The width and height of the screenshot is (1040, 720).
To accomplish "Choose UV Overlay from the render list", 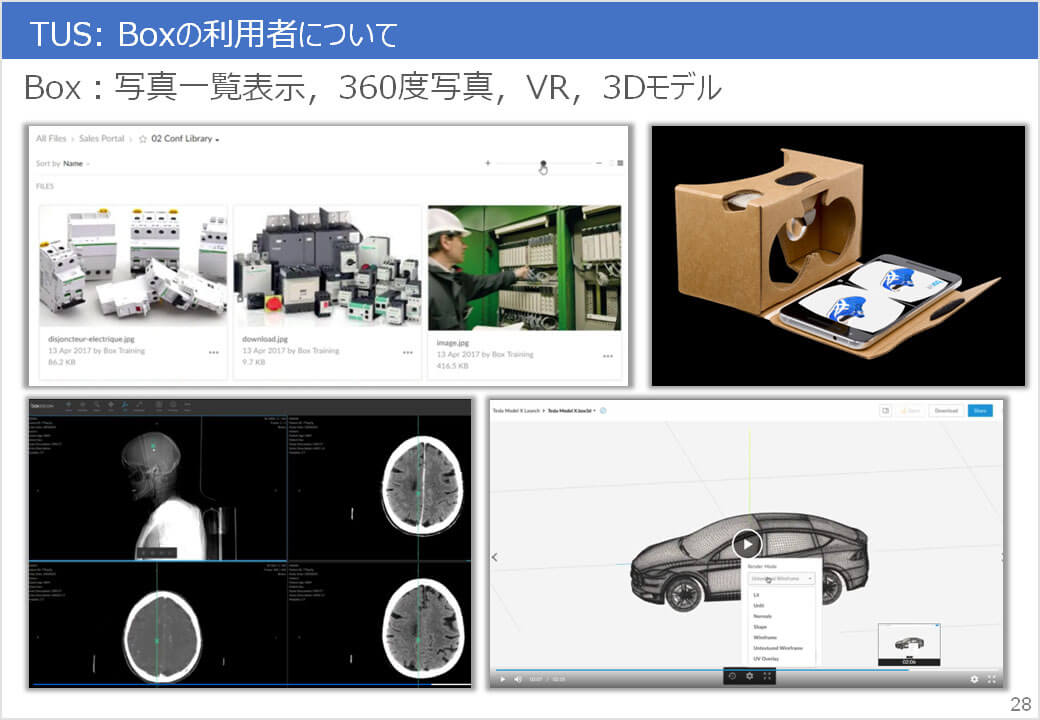I will 765,659.
